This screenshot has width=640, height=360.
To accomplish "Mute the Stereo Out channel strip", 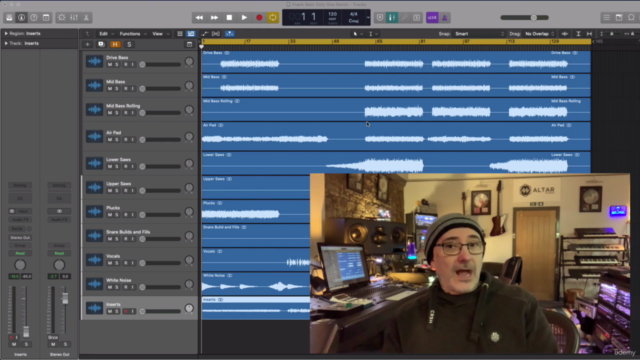I will coord(53,344).
